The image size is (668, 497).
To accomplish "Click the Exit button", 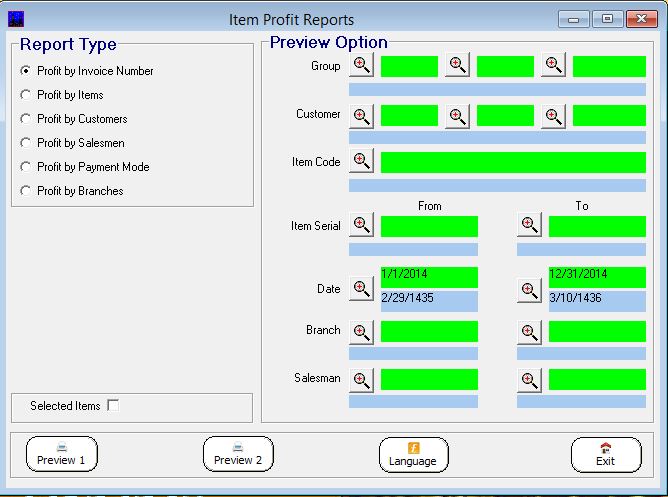I will [x=605, y=454].
